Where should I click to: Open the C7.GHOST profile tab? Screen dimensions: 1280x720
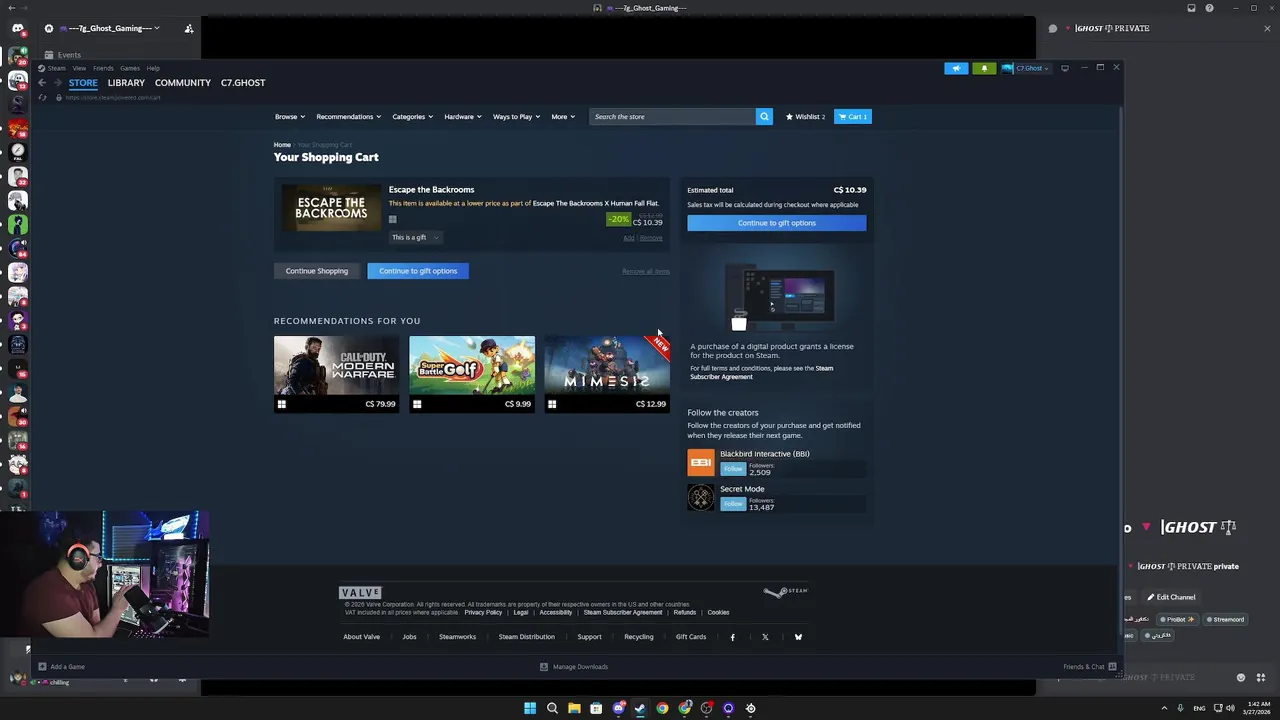pyautogui.click(x=243, y=83)
